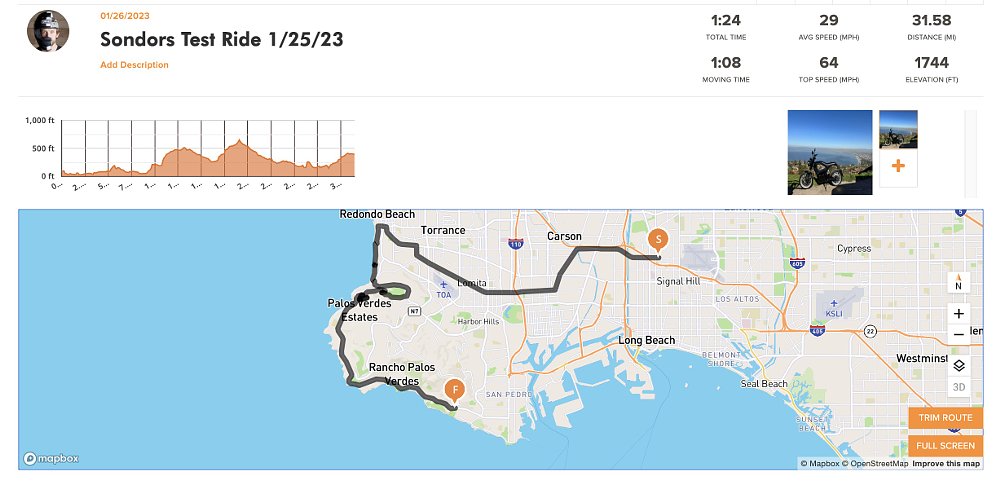Click the finish marker F on map

(455, 390)
